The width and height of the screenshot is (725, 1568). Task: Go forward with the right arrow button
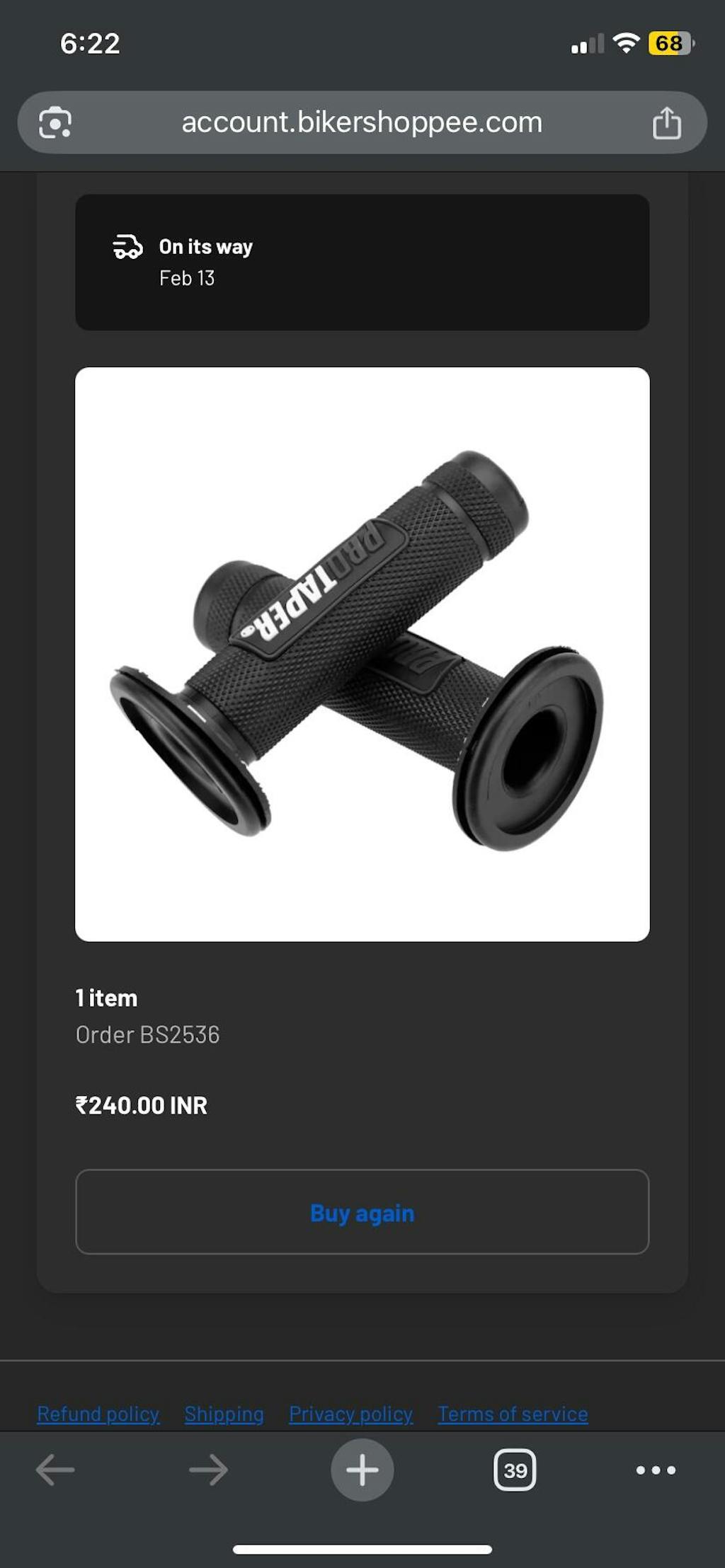click(x=208, y=1470)
